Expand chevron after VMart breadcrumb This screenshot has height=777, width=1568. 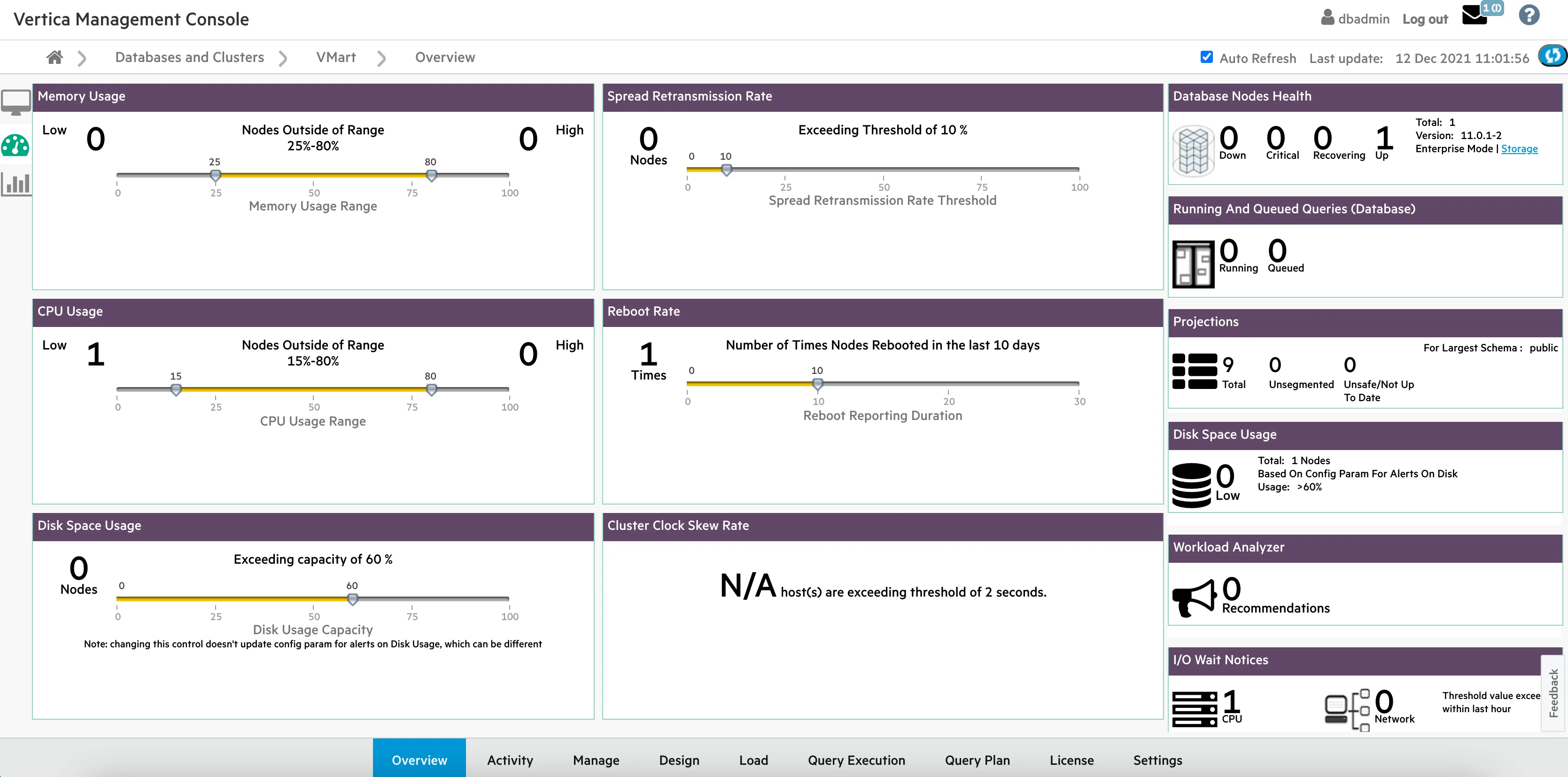pyautogui.click(x=381, y=58)
